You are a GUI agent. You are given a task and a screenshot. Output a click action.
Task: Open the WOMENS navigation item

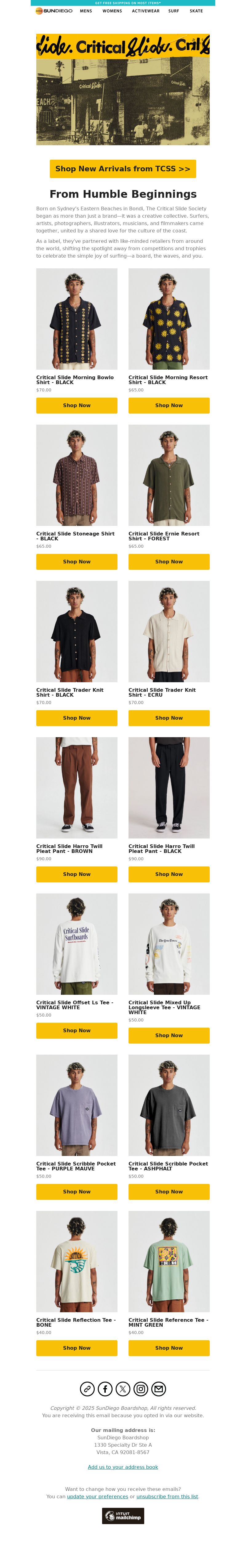(112, 11)
